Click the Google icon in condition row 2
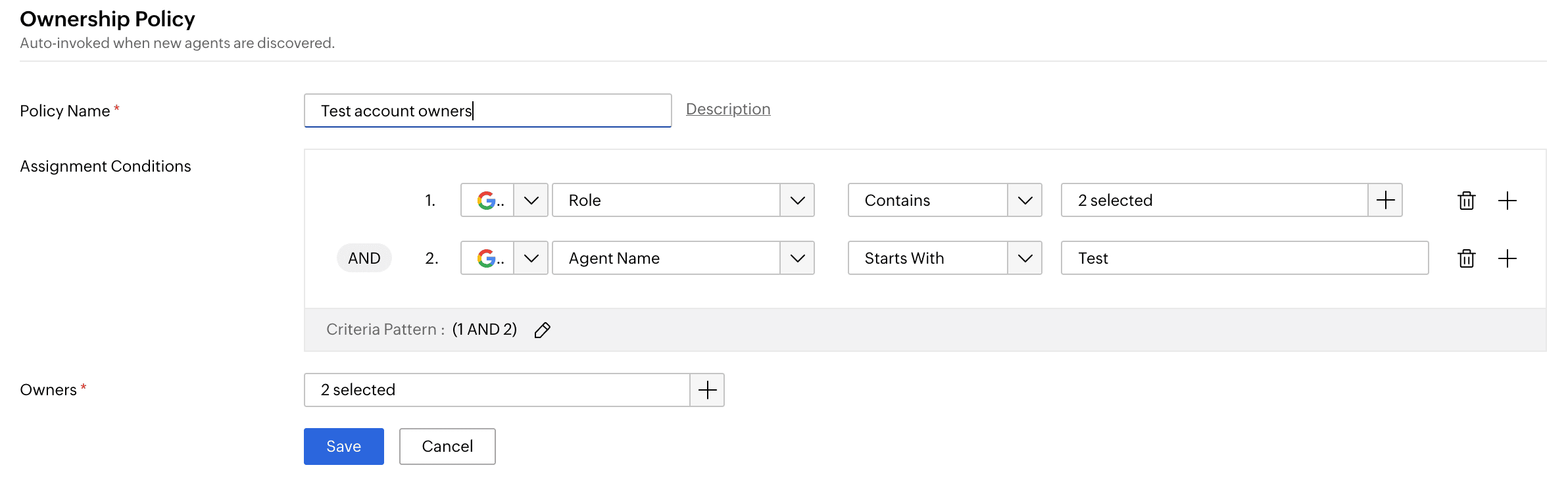Image resolution: width=1568 pixels, height=484 pixels. click(x=487, y=258)
